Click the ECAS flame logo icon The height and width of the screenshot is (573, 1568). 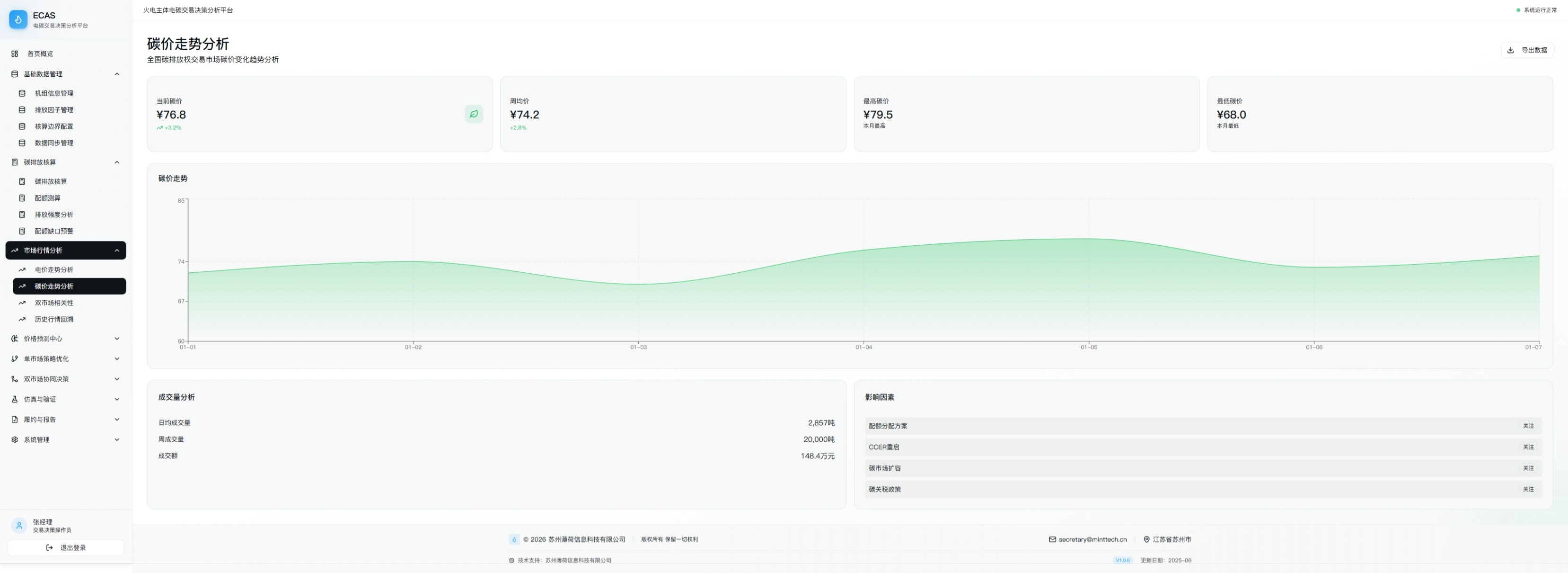pyautogui.click(x=18, y=19)
